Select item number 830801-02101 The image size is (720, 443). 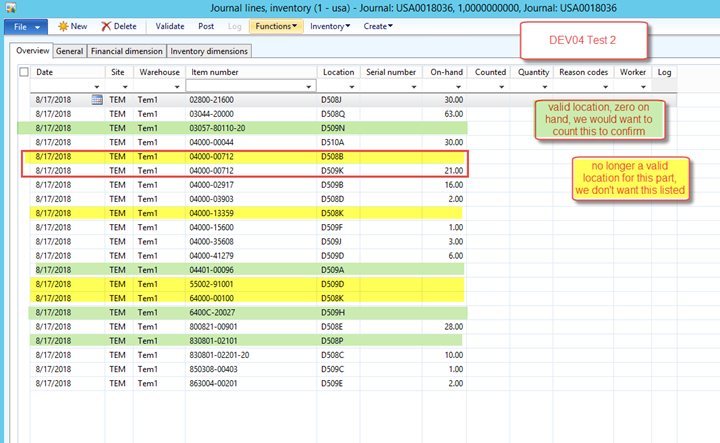click(213, 341)
